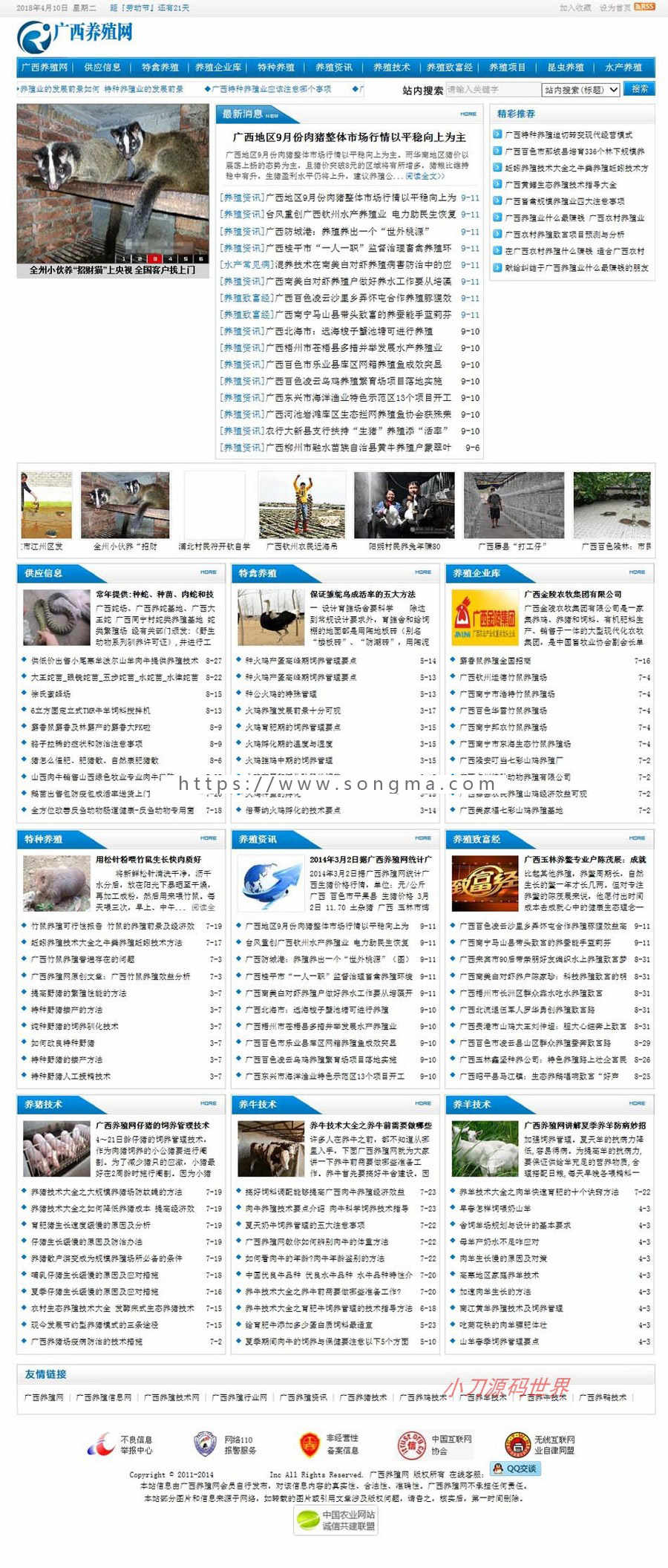Screen dimensions: 668x1568
Task: Click the 设为首页 link at the top
Action: pyautogui.click(x=615, y=7)
